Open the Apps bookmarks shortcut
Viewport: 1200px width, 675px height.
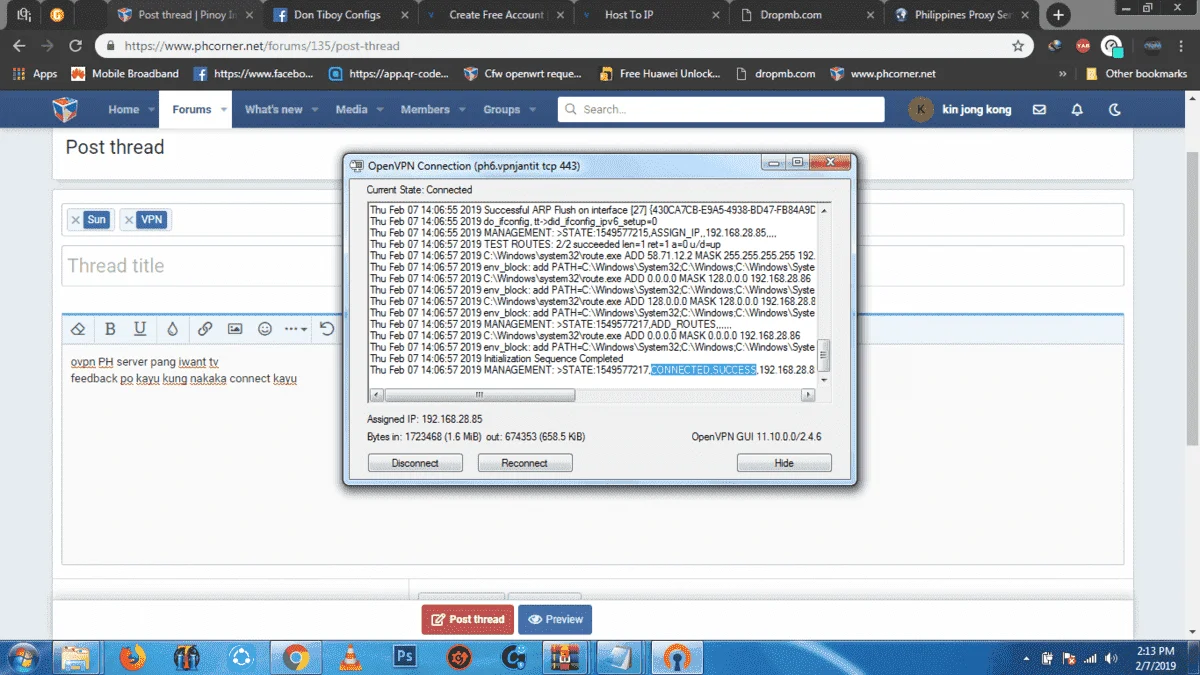(34, 74)
